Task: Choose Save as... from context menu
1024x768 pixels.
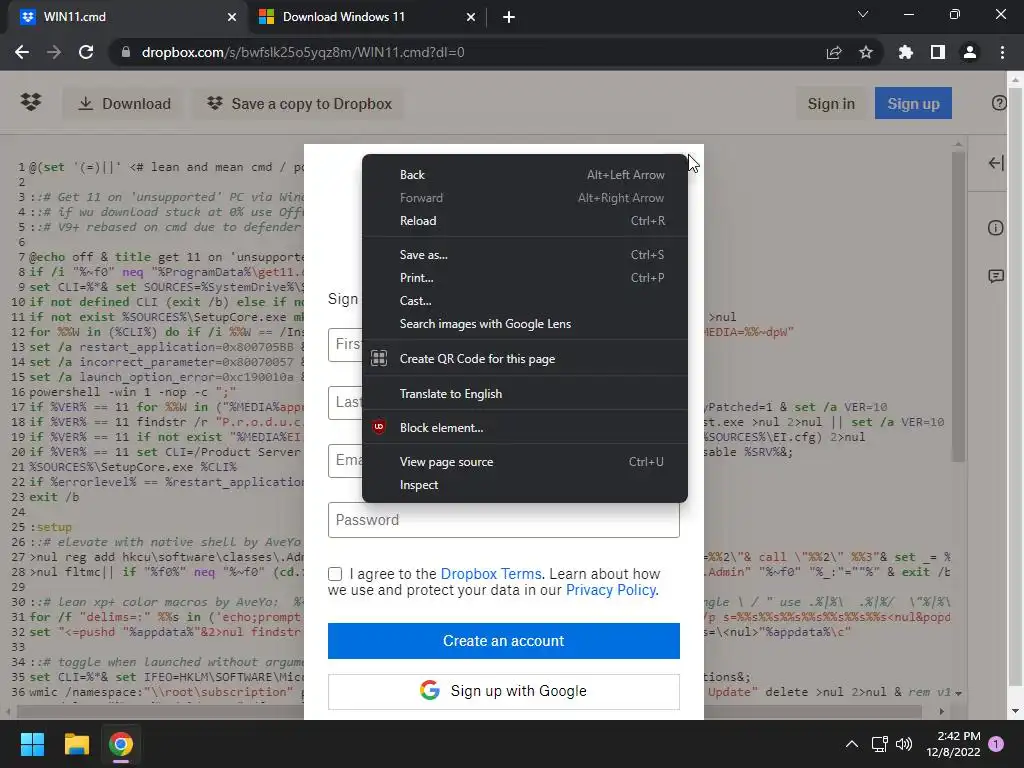Action: (x=524, y=255)
